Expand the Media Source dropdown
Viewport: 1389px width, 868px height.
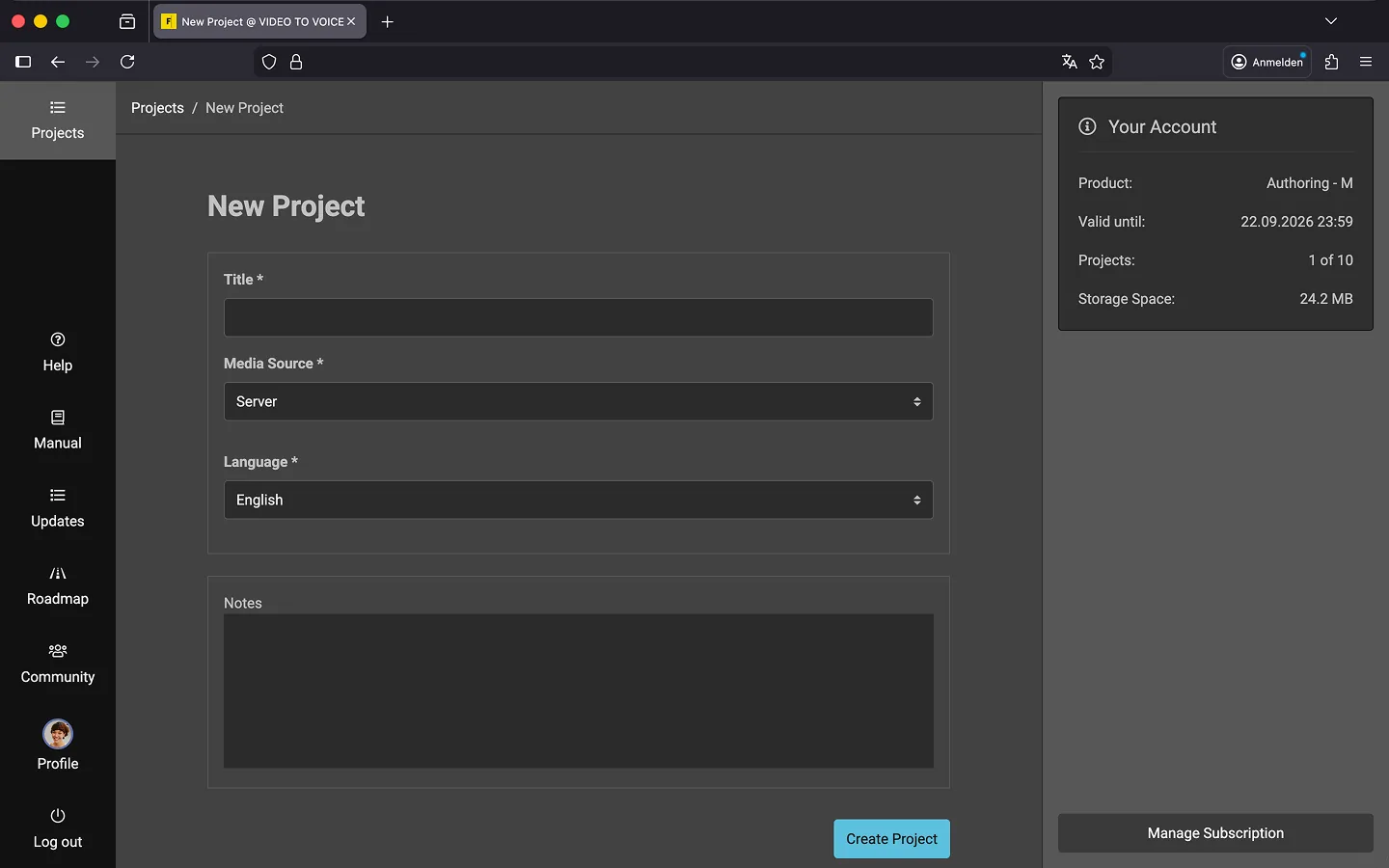pos(578,401)
